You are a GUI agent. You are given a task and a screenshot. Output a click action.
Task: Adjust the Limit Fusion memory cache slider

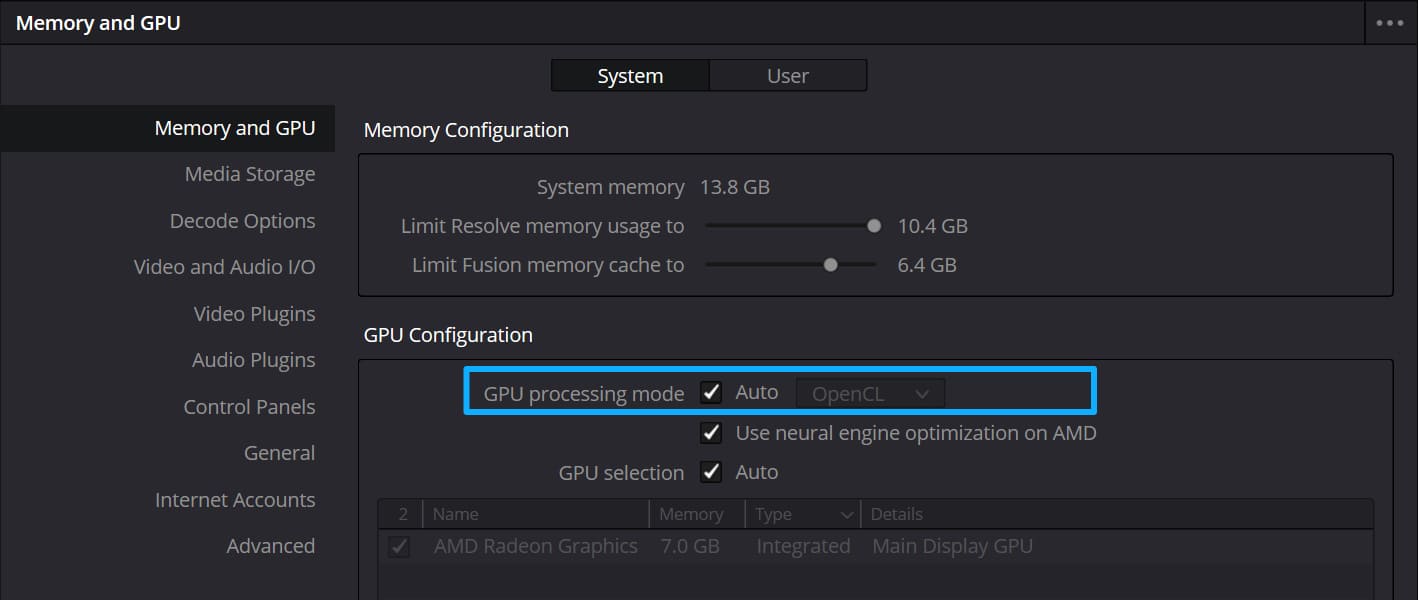tap(829, 264)
